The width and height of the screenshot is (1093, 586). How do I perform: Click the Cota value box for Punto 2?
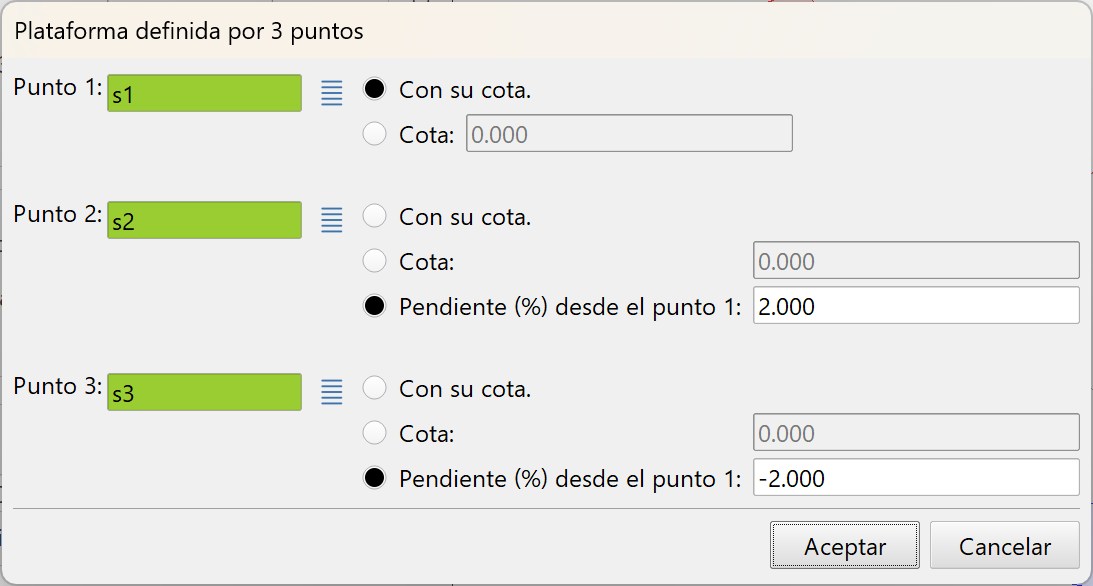pyautogui.click(x=914, y=260)
